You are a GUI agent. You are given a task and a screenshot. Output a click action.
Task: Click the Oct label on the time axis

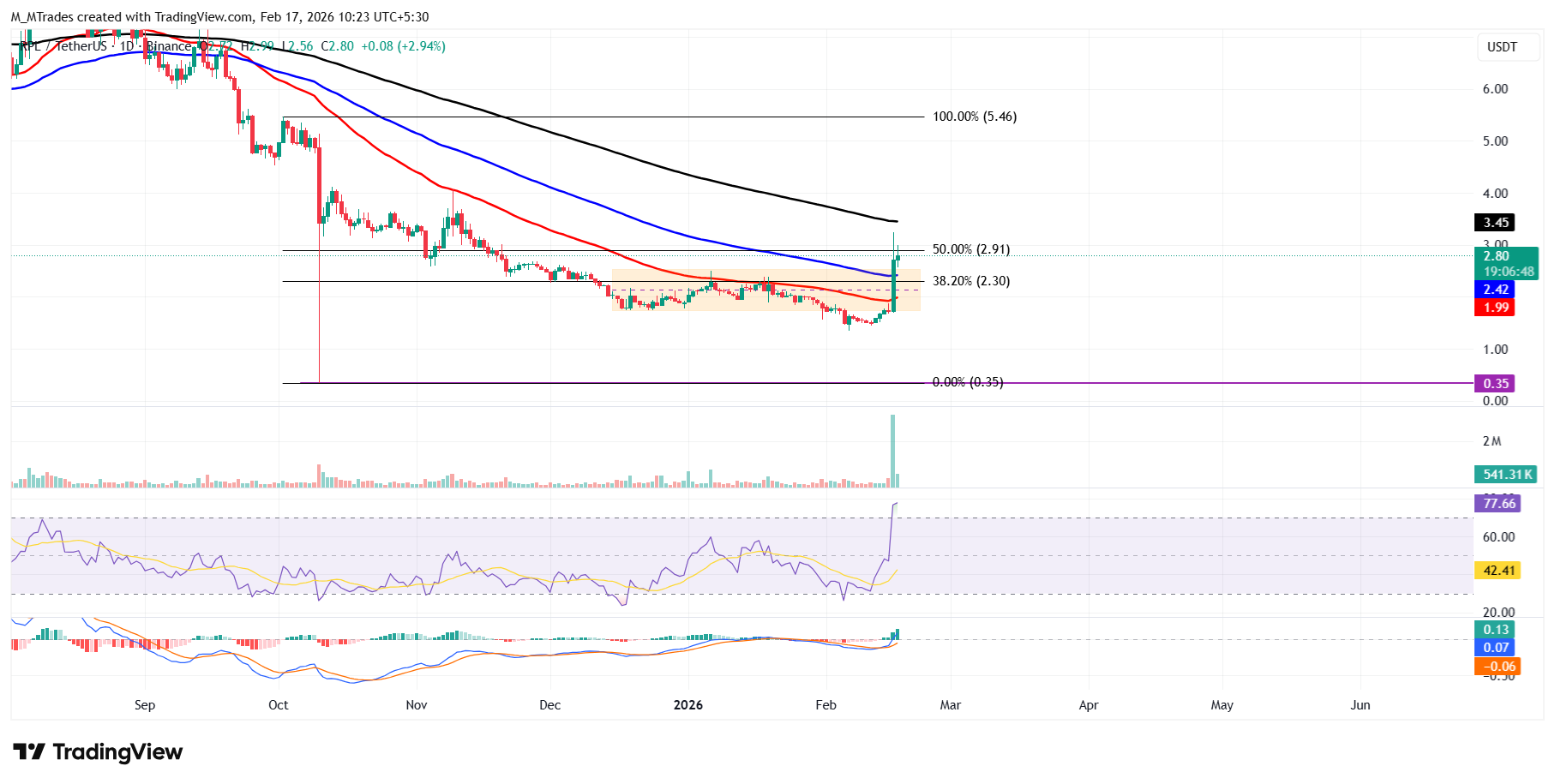pyautogui.click(x=278, y=705)
